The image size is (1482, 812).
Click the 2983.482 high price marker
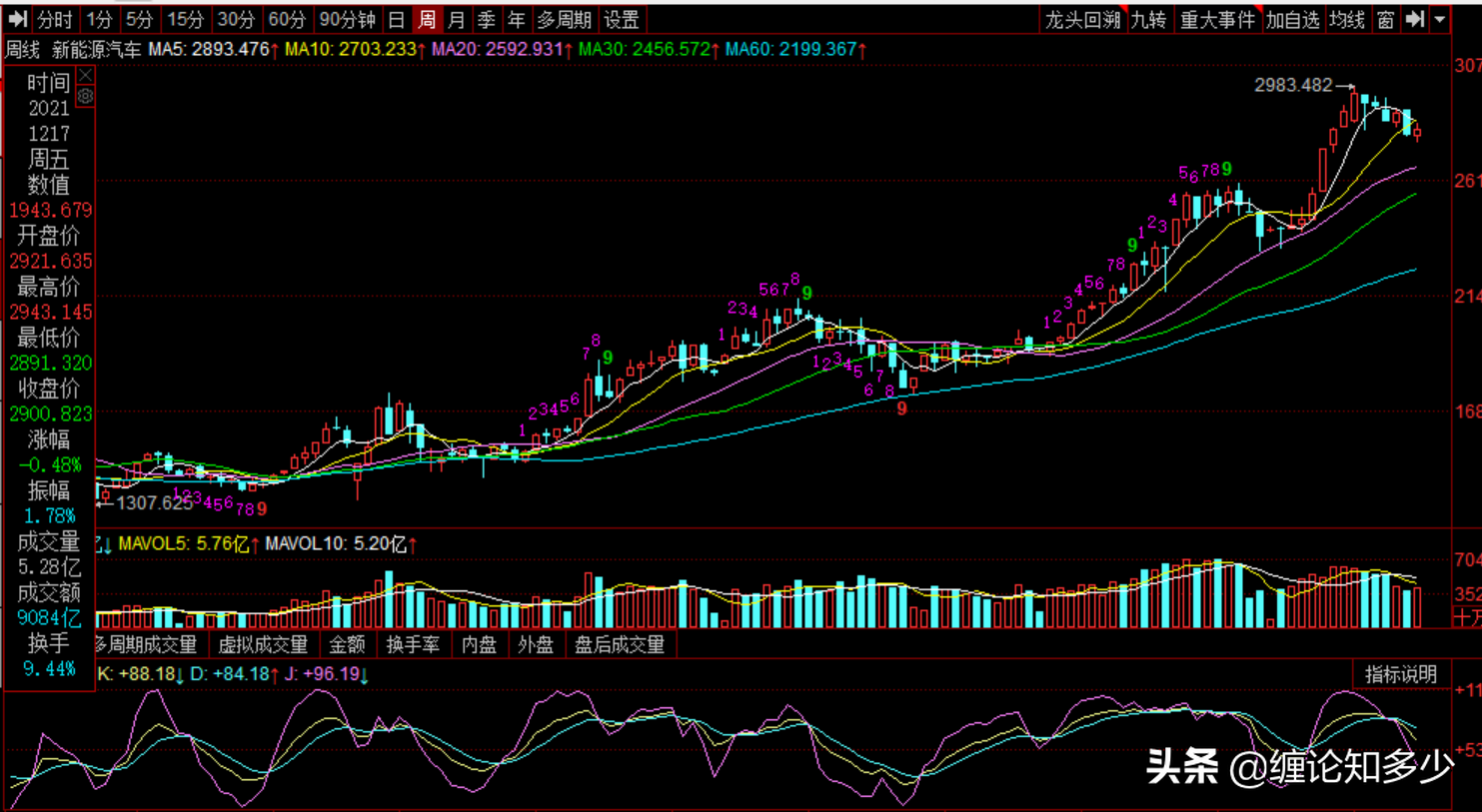tap(1294, 86)
